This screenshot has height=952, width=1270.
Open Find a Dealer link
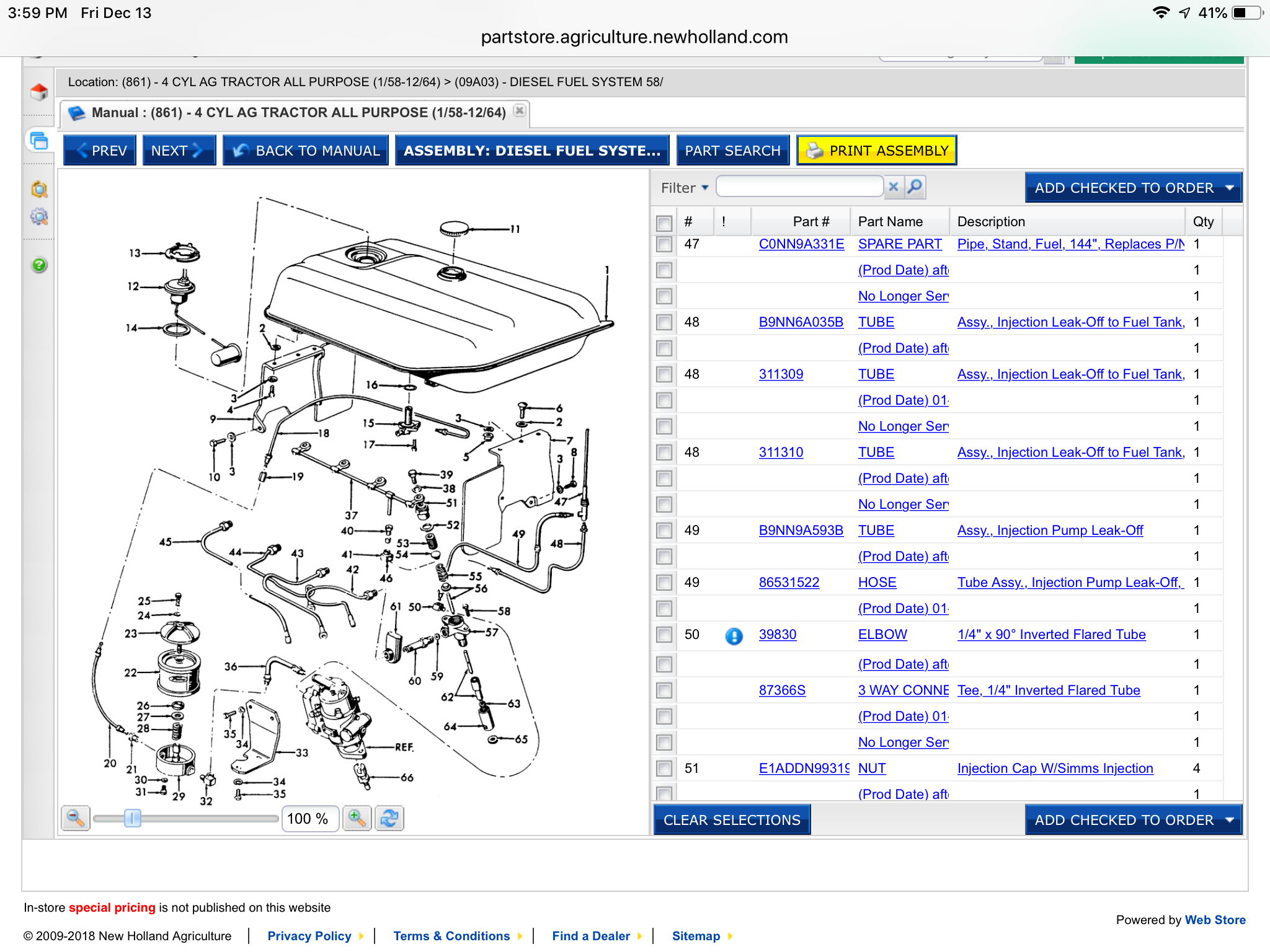click(x=591, y=936)
